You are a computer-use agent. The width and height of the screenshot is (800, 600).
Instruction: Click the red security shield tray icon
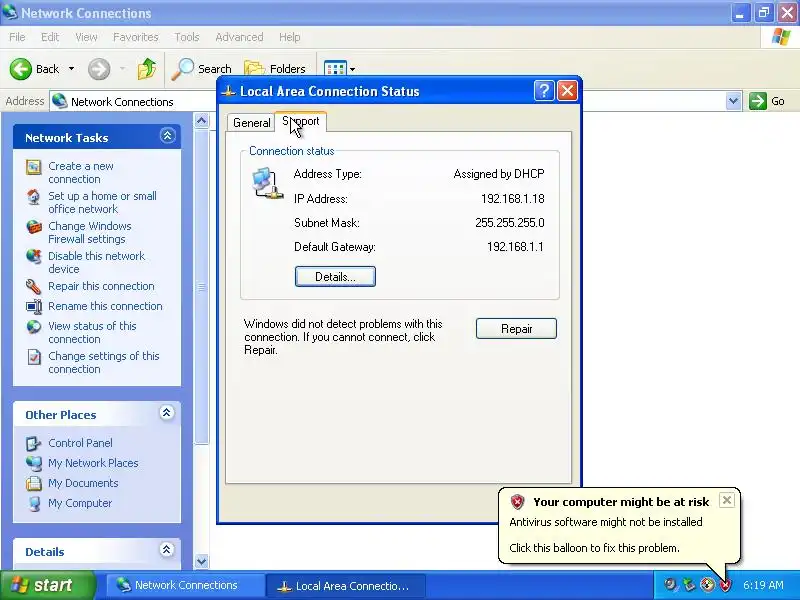click(x=725, y=585)
